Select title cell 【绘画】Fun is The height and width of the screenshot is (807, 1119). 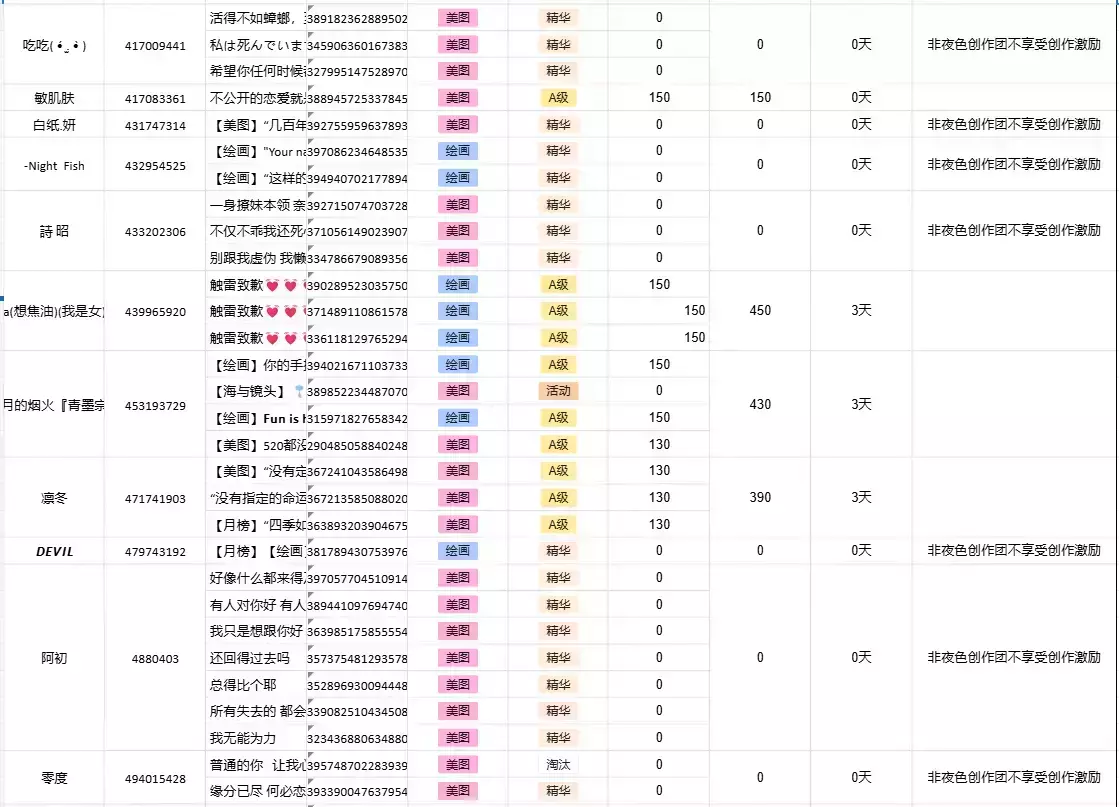(x=256, y=418)
